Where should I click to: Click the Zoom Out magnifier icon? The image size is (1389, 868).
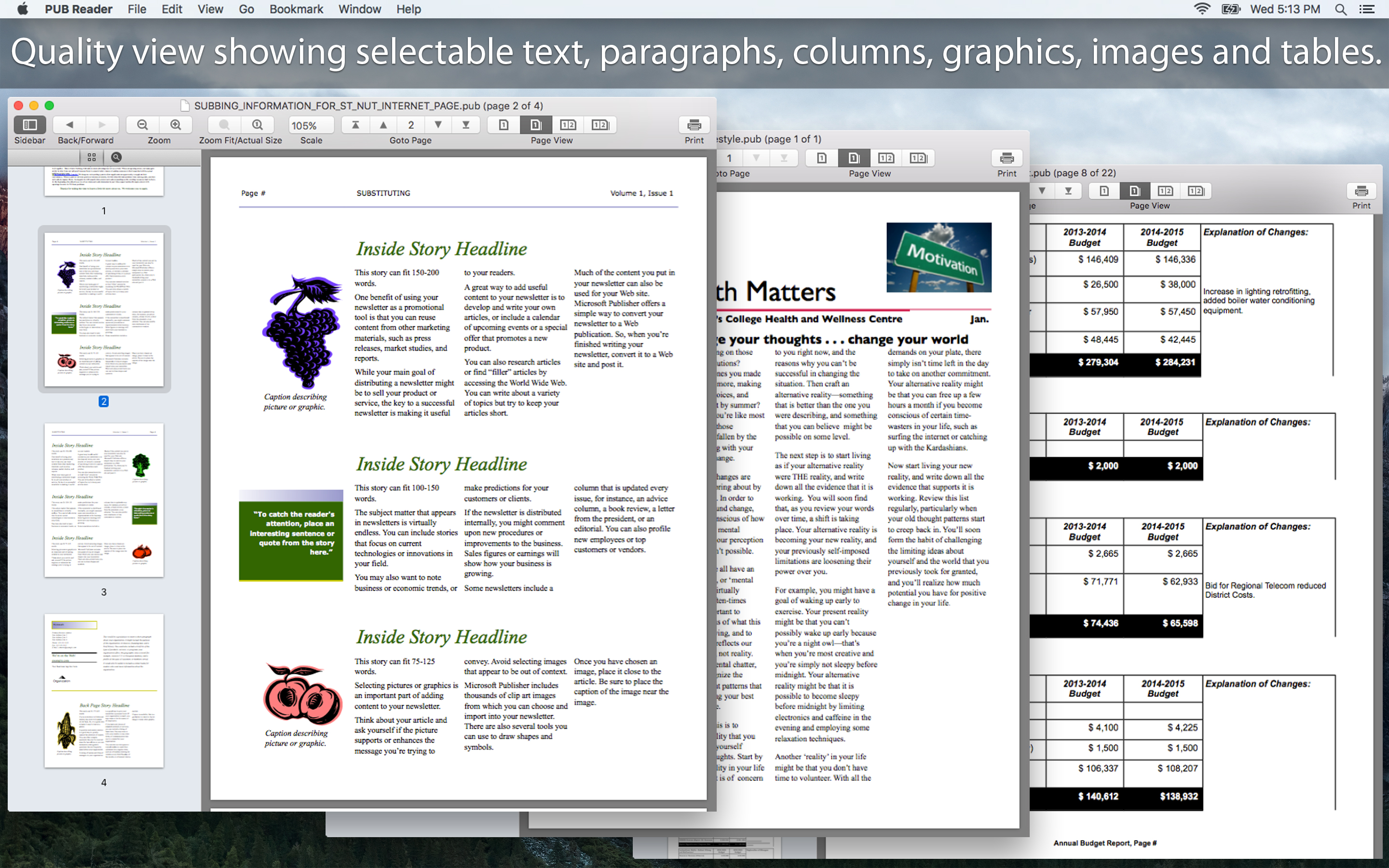(x=143, y=125)
